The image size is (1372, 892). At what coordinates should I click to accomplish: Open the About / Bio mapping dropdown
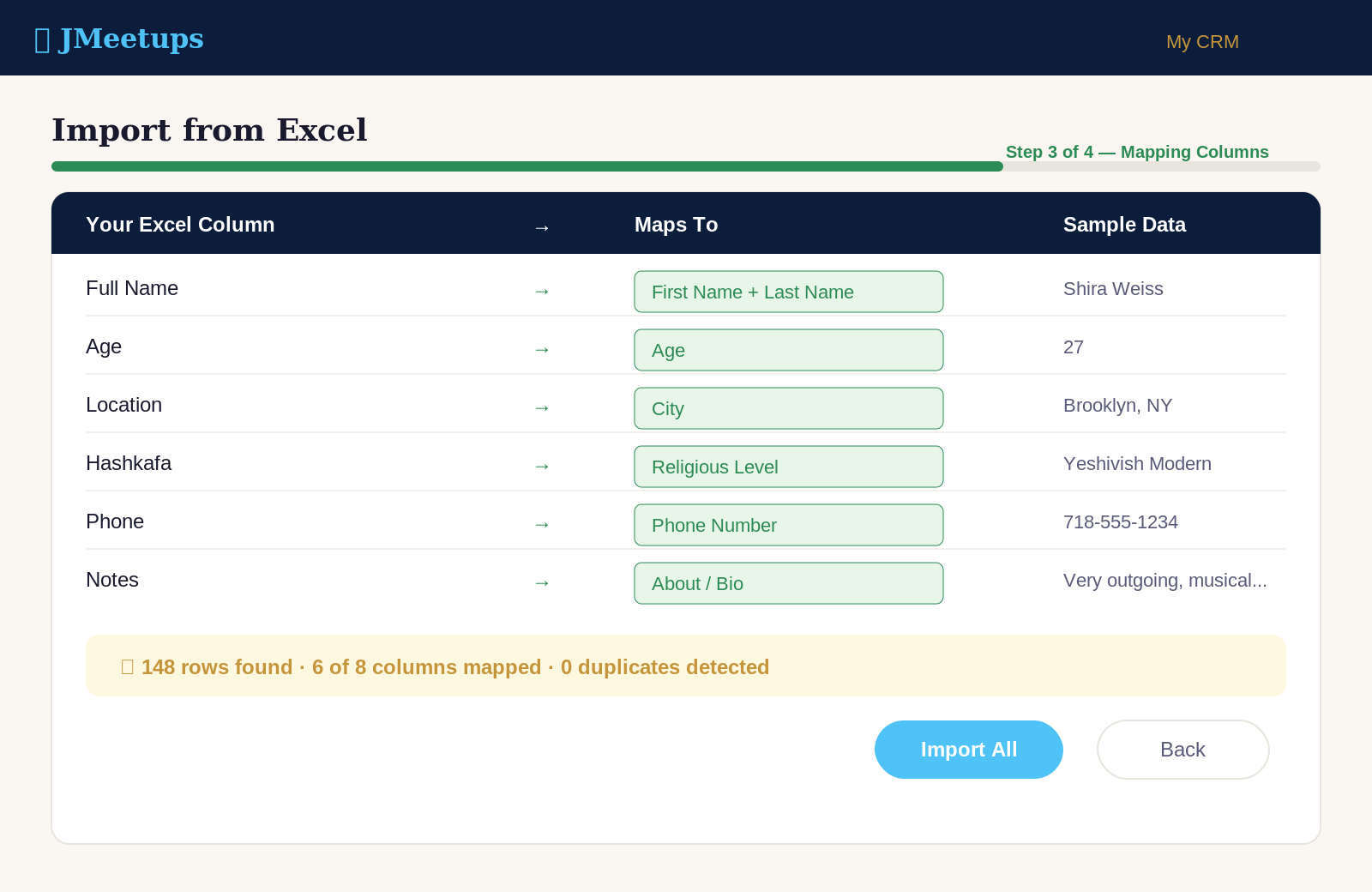[788, 583]
